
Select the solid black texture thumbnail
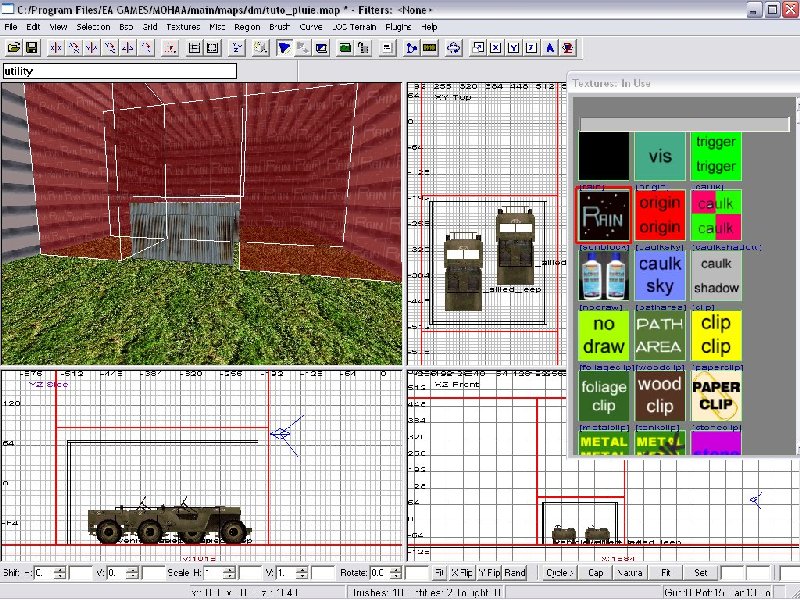click(604, 156)
